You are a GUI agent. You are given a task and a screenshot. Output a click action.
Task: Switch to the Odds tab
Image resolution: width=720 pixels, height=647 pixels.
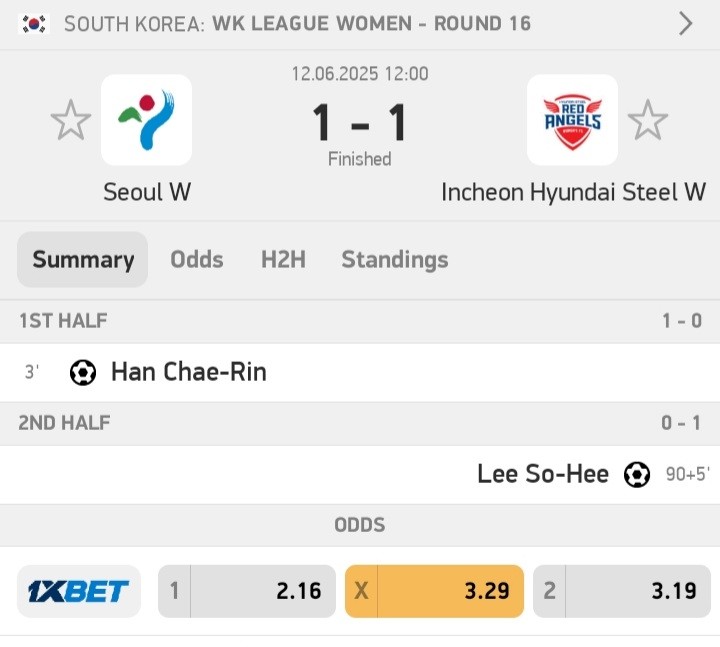(197, 259)
